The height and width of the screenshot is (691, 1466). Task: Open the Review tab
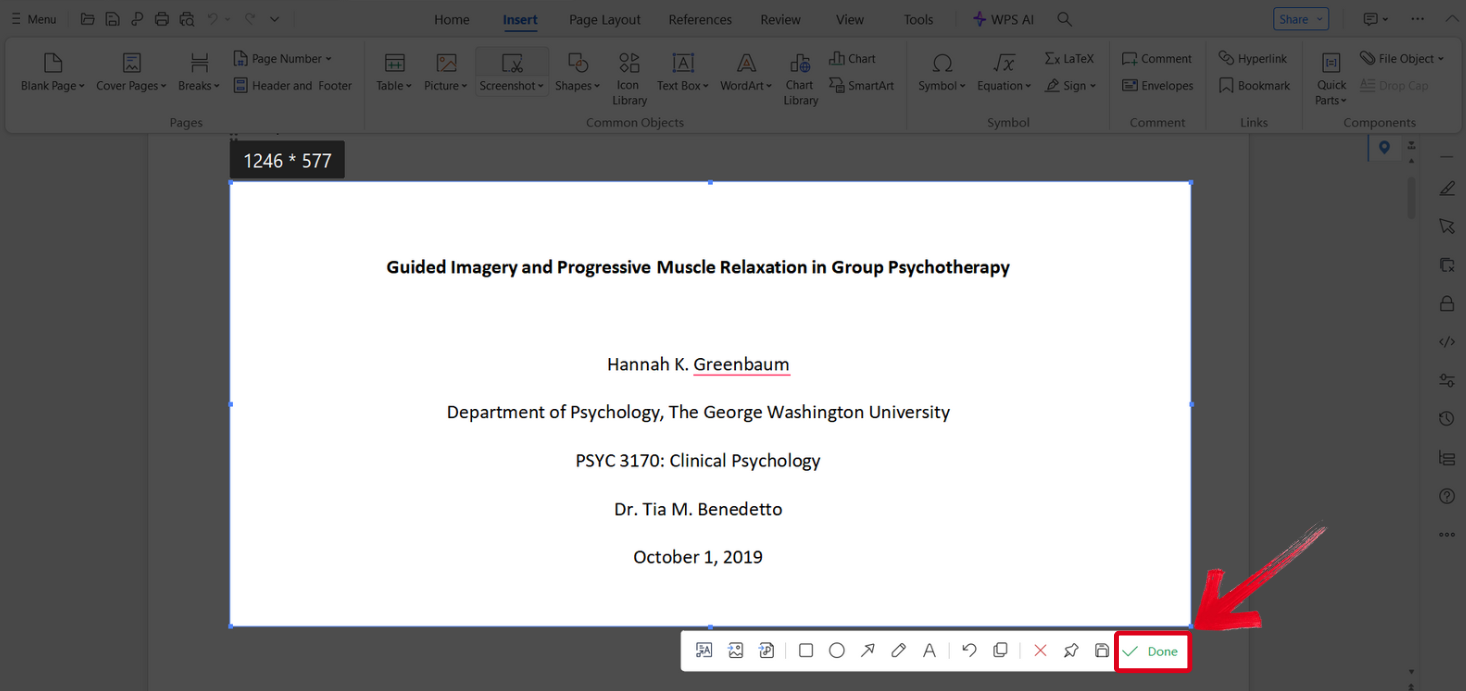[x=780, y=19]
